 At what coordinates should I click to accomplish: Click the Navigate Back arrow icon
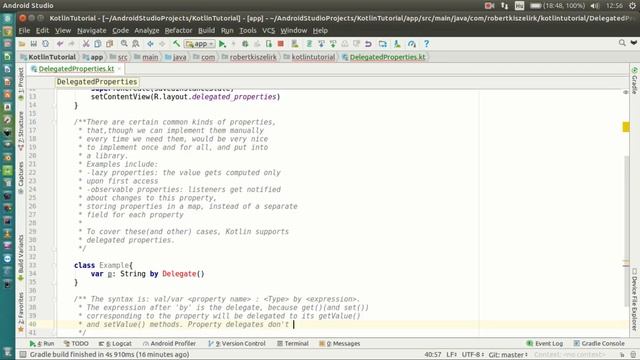click(x=150, y=44)
